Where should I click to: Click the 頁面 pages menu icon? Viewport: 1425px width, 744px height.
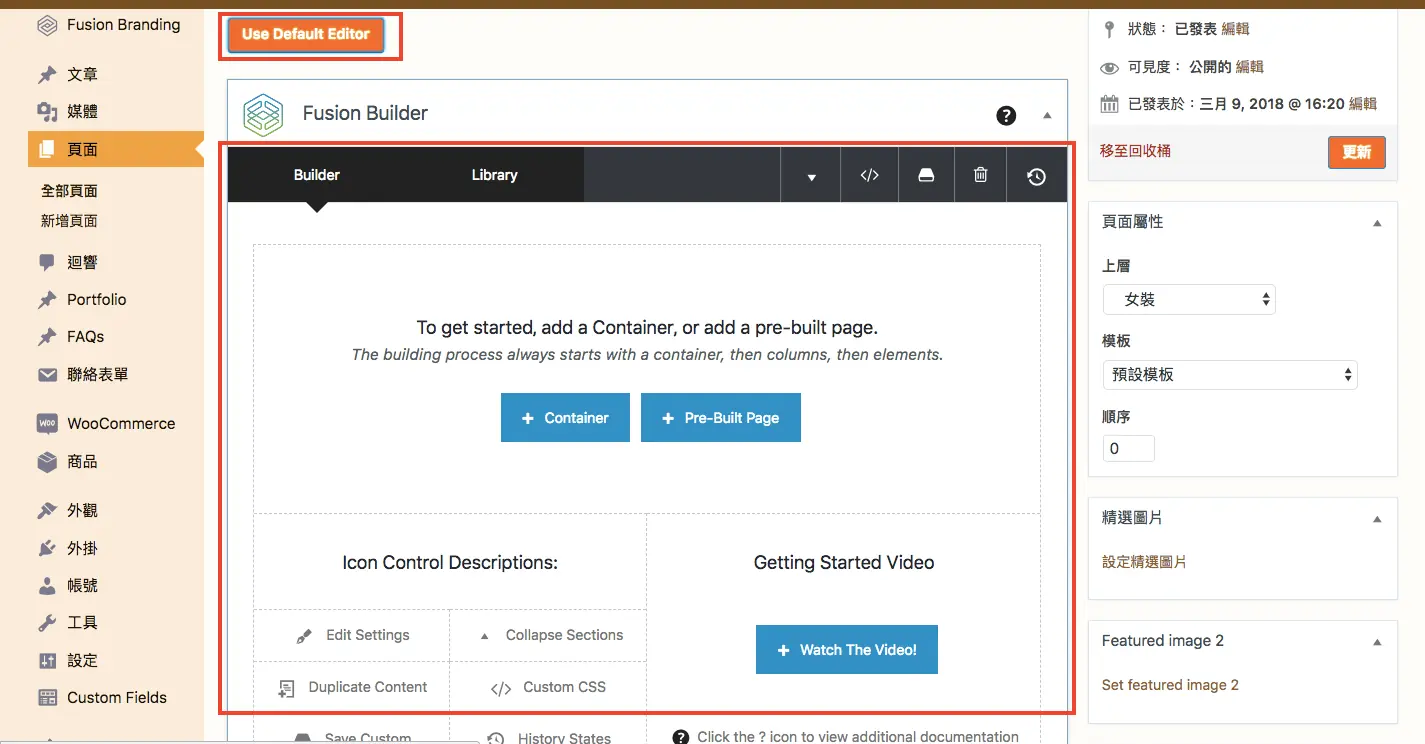pyautogui.click(x=47, y=150)
